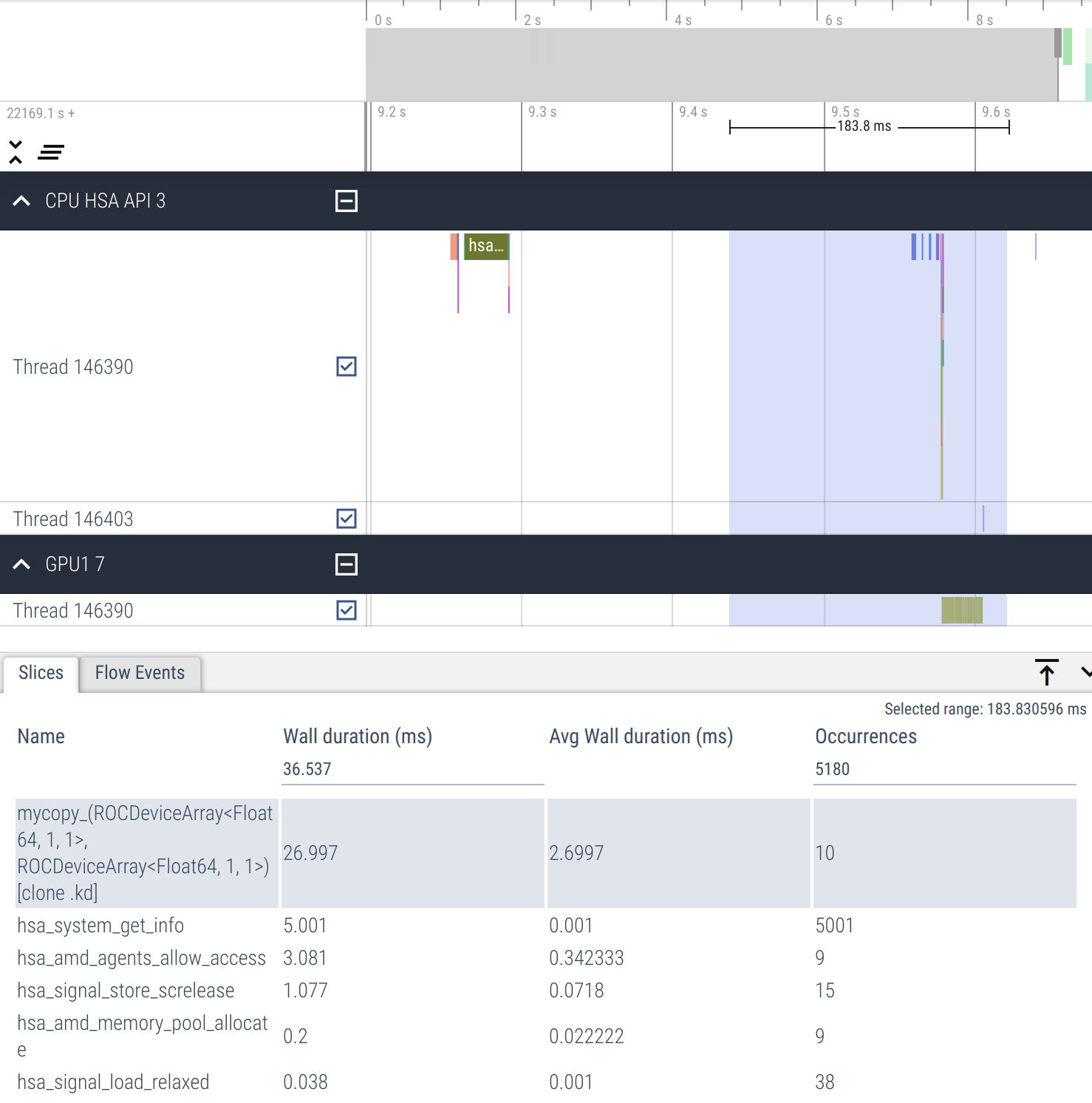
Task: Click the 183.8 ms selection range marker
Action: [x=864, y=126]
